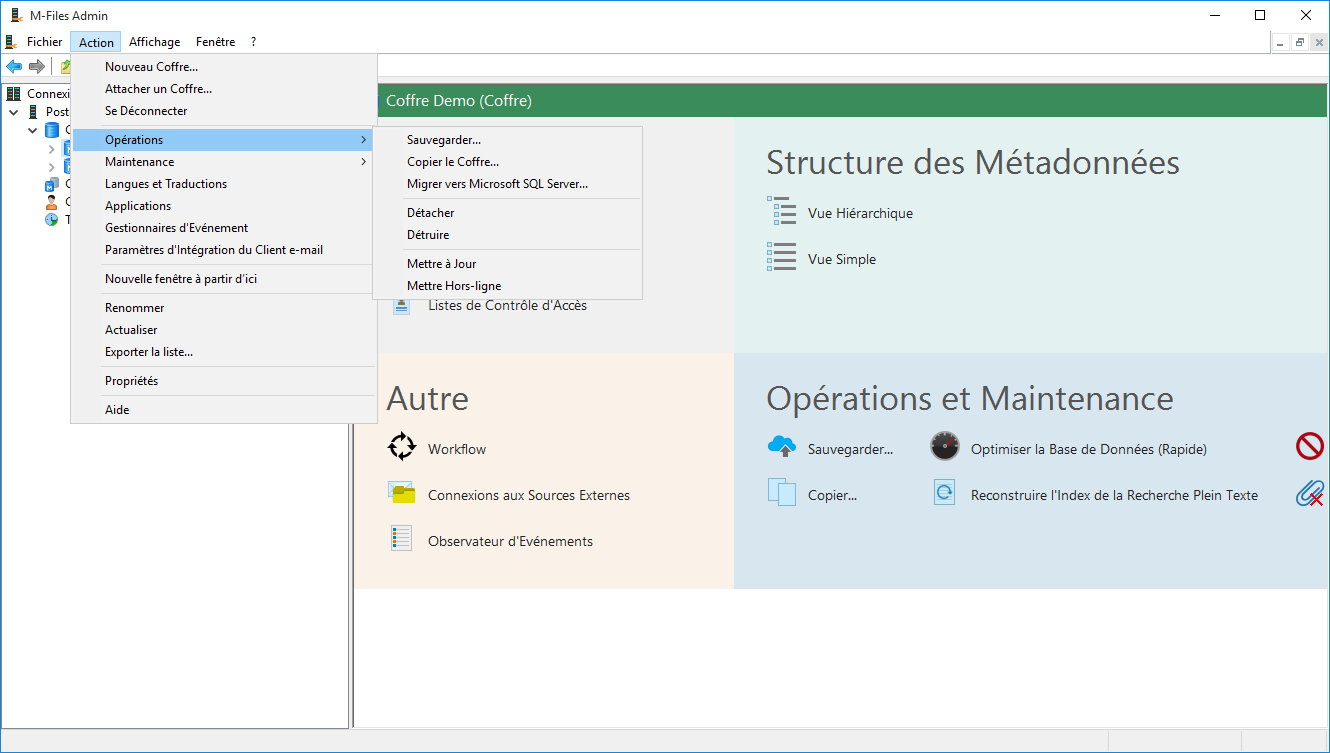Choose Propriétés in the Action menu
Image resolution: width=1330 pixels, height=753 pixels.
pos(131,381)
